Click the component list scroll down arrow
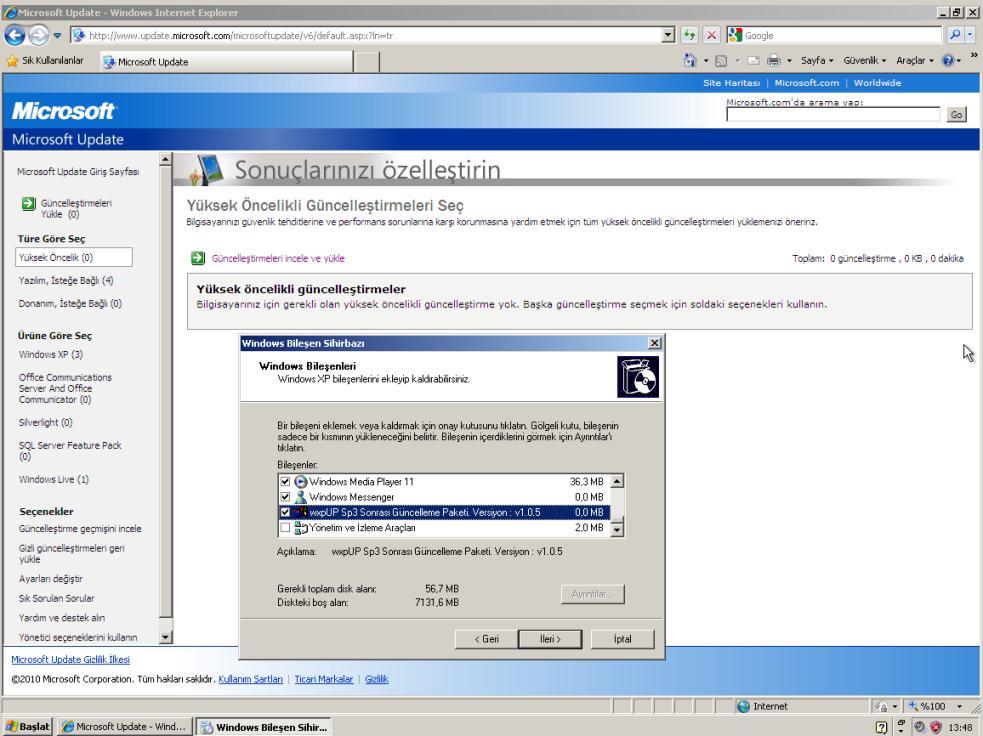This screenshot has height=736, width=983. click(617, 530)
